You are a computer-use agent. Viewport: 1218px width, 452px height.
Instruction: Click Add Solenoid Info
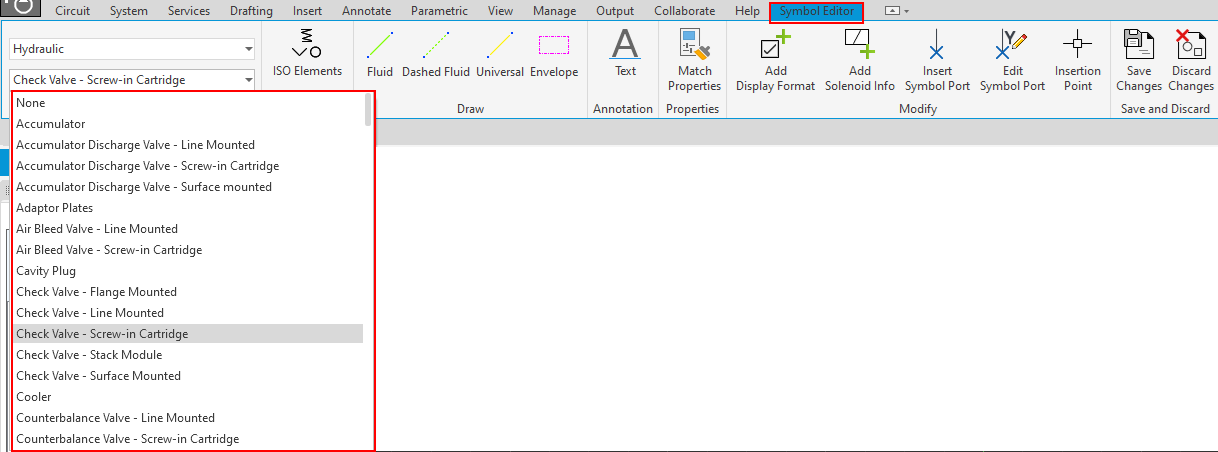[860, 60]
